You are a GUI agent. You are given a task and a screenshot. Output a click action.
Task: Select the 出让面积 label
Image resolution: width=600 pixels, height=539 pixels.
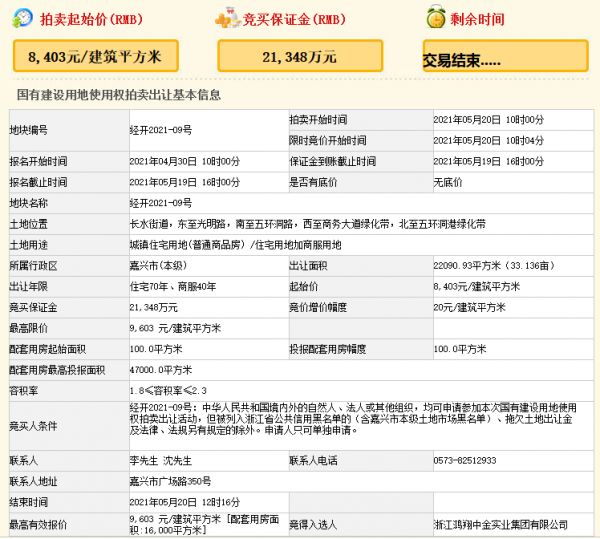click(308, 265)
